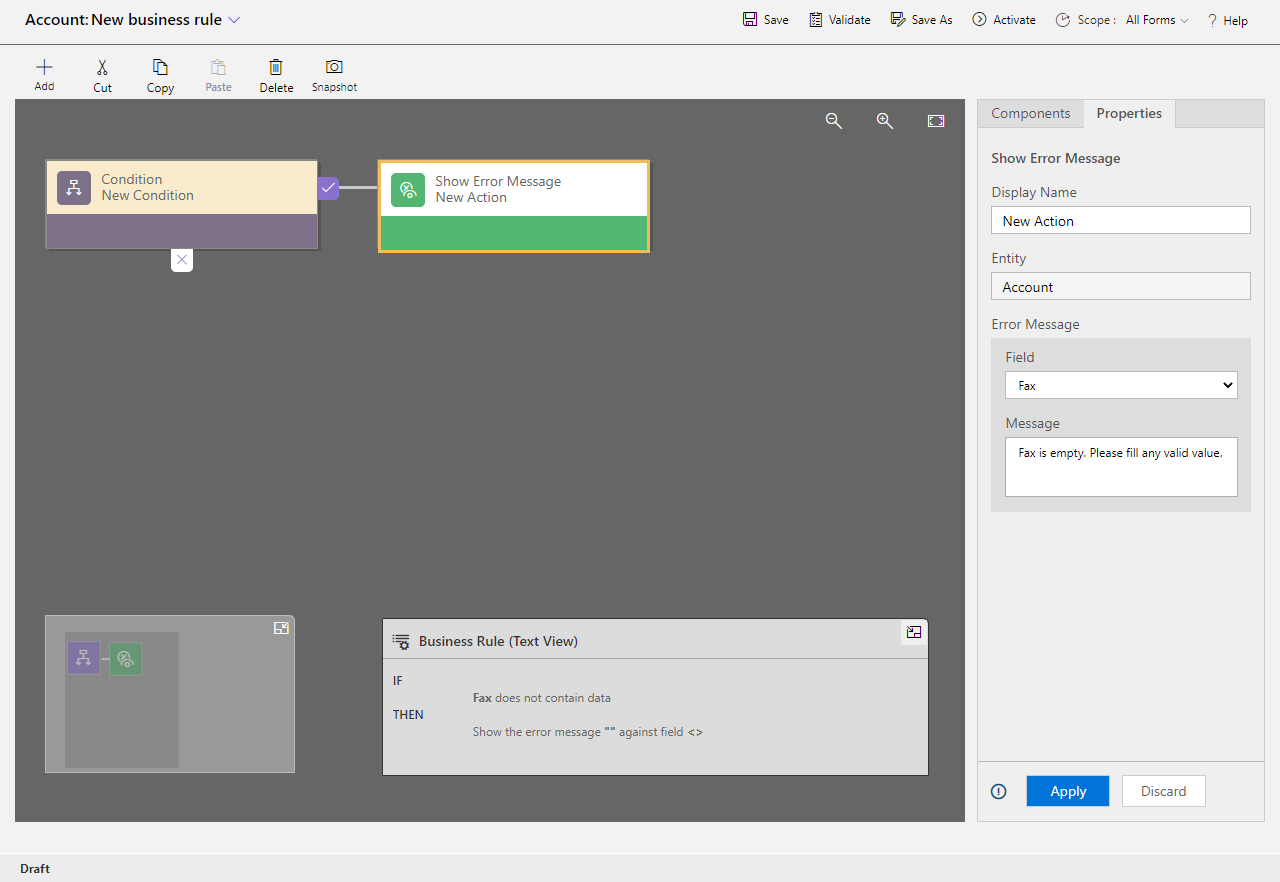Toggle the condition's true-path check connector

328,188
